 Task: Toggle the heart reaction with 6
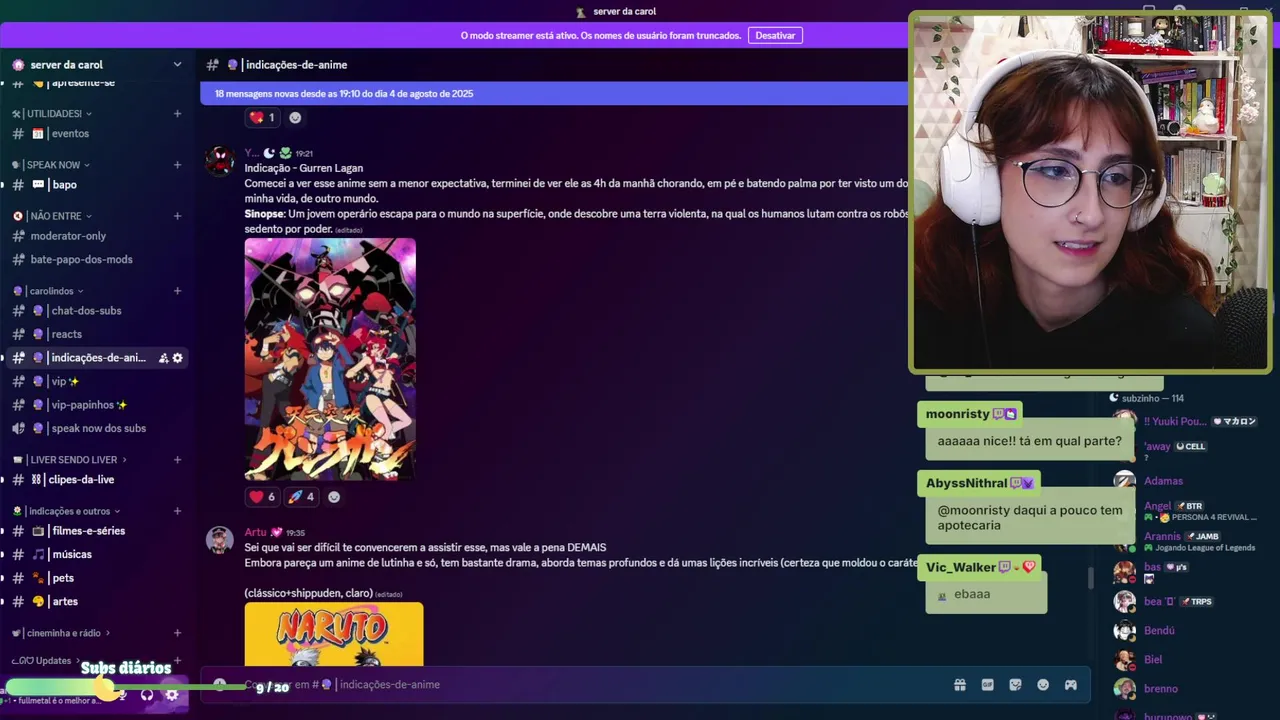tap(262, 497)
